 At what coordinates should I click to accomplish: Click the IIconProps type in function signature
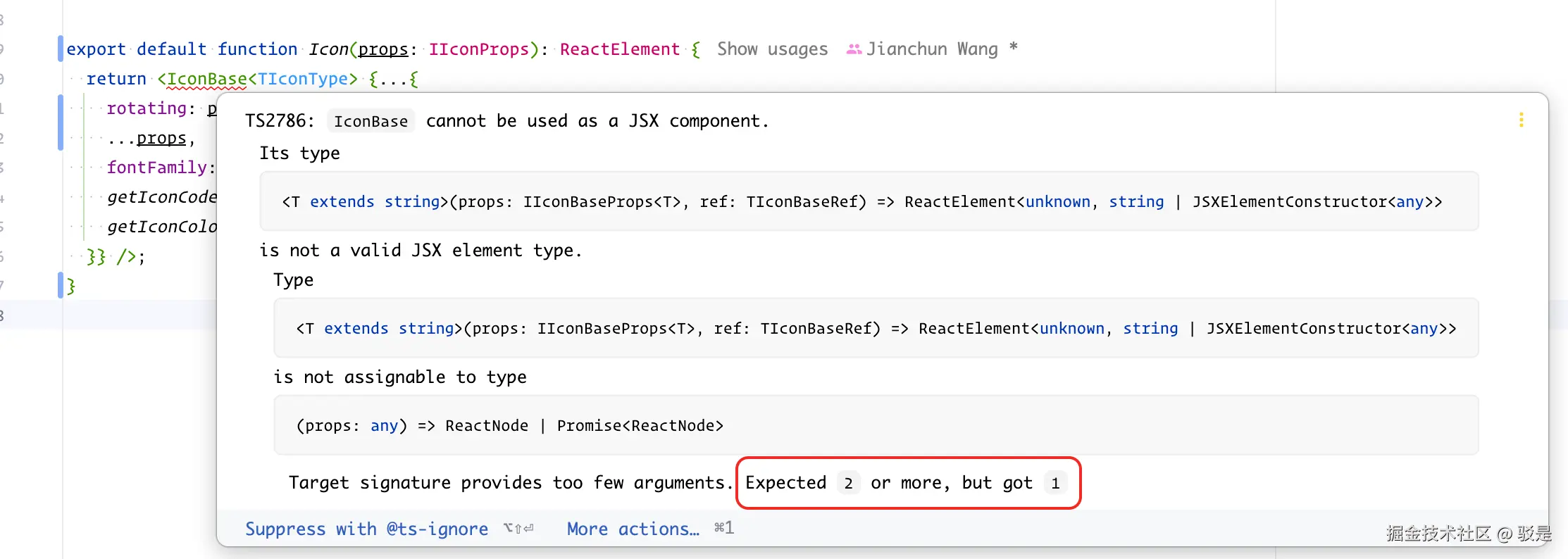(x=478, y=49)
